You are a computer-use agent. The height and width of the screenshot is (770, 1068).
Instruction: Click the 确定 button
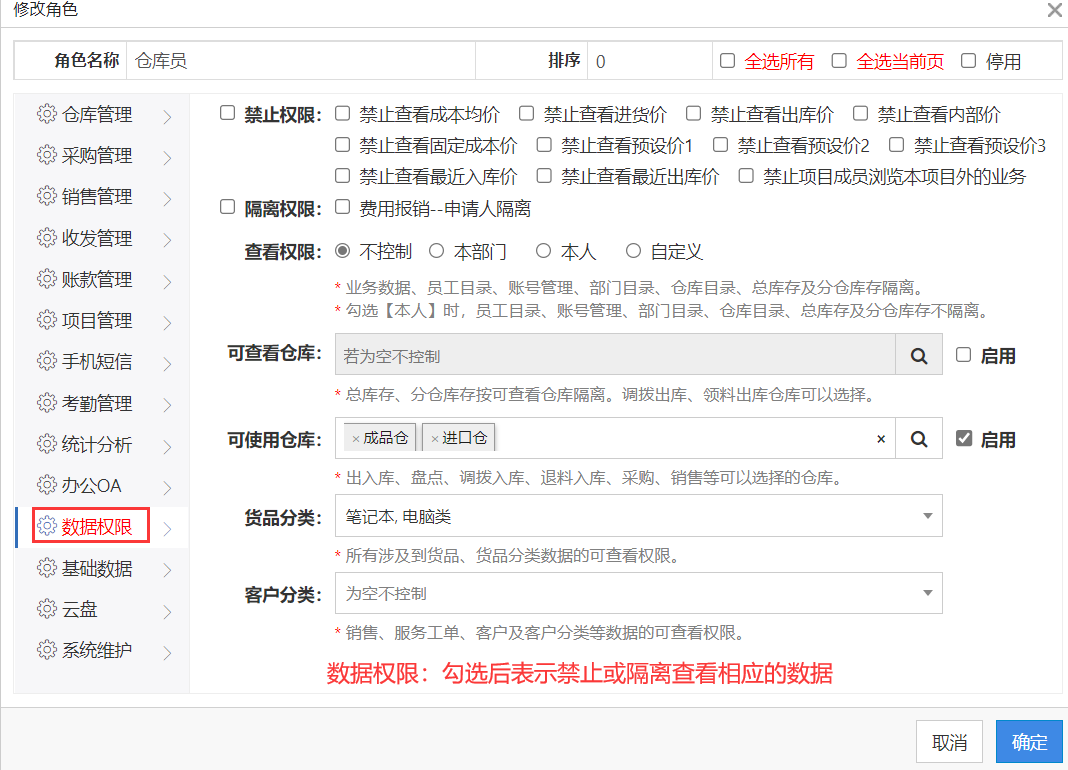click(x=1029, y=741)
